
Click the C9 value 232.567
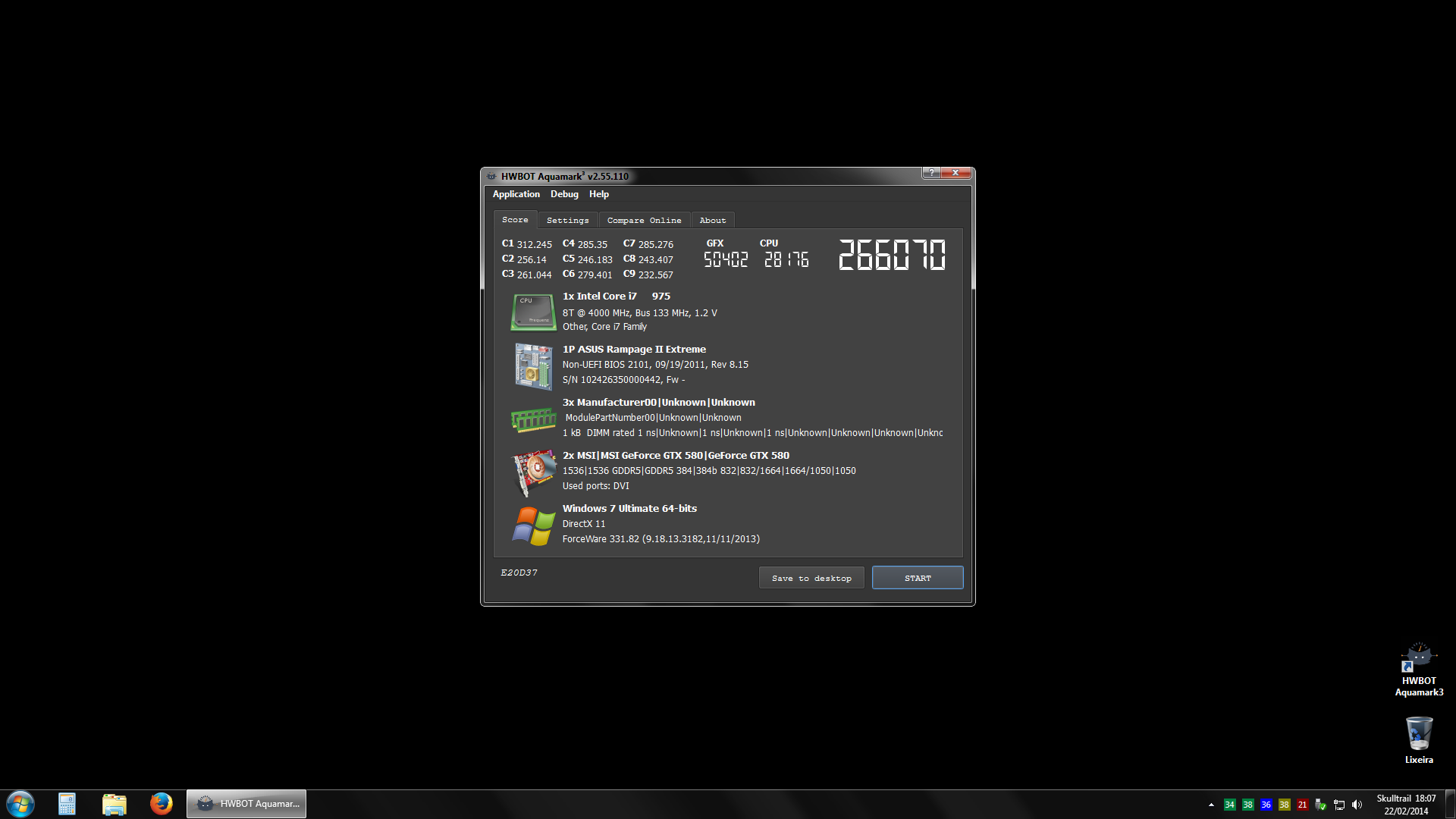[655, 275]
